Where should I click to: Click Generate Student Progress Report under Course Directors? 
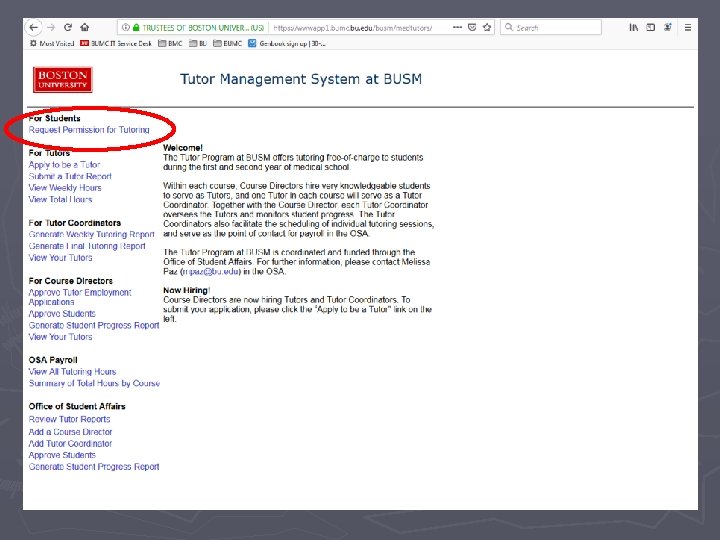94,325
